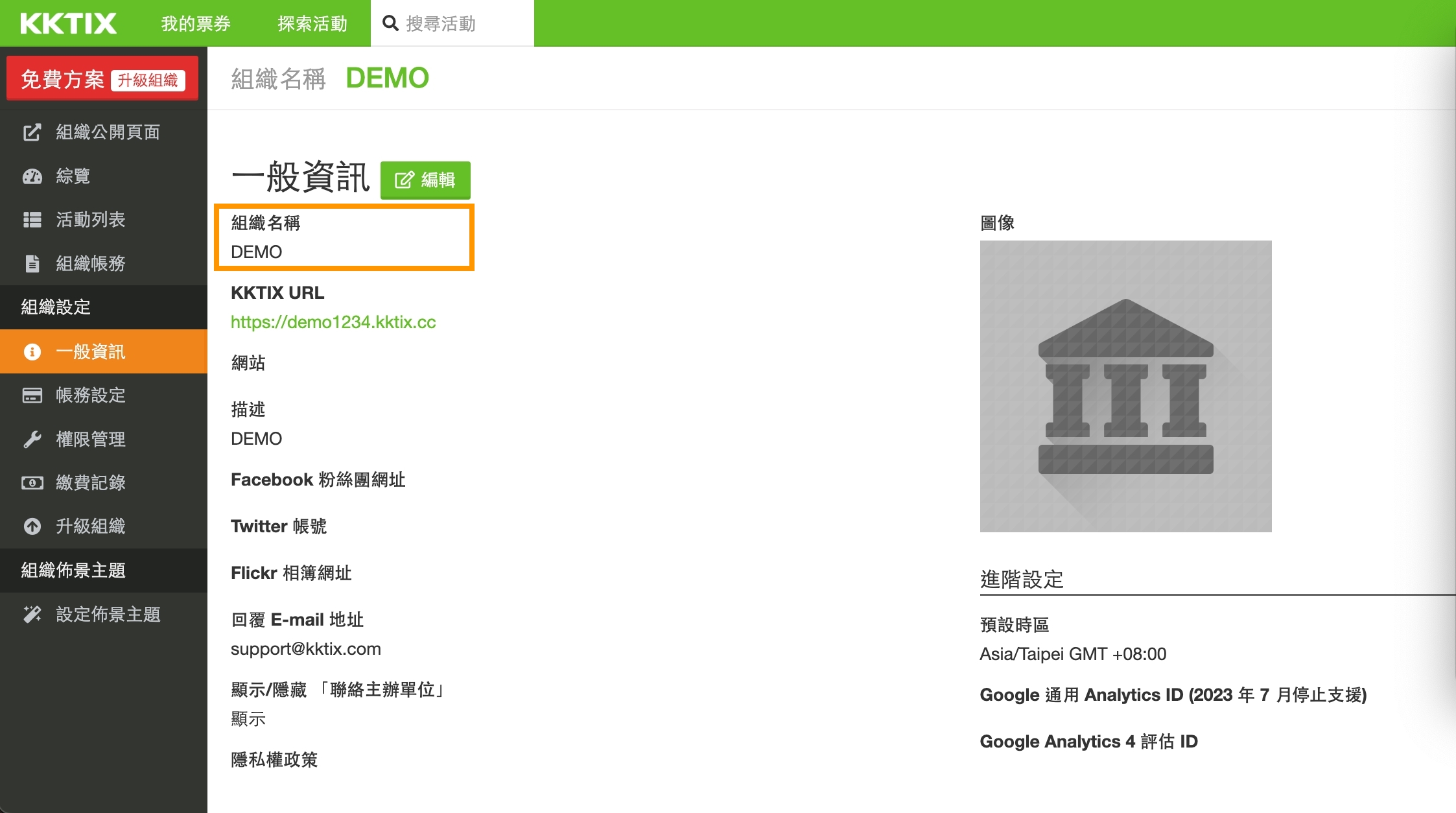Open 權限管理 in the sidebar

[x=104, y=439]
